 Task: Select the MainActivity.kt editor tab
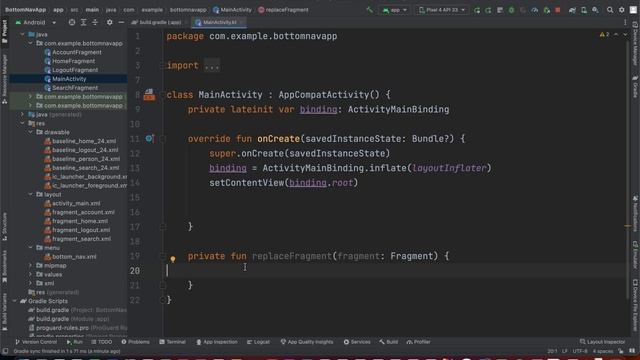pyautogui.click(x=219, y=22)
